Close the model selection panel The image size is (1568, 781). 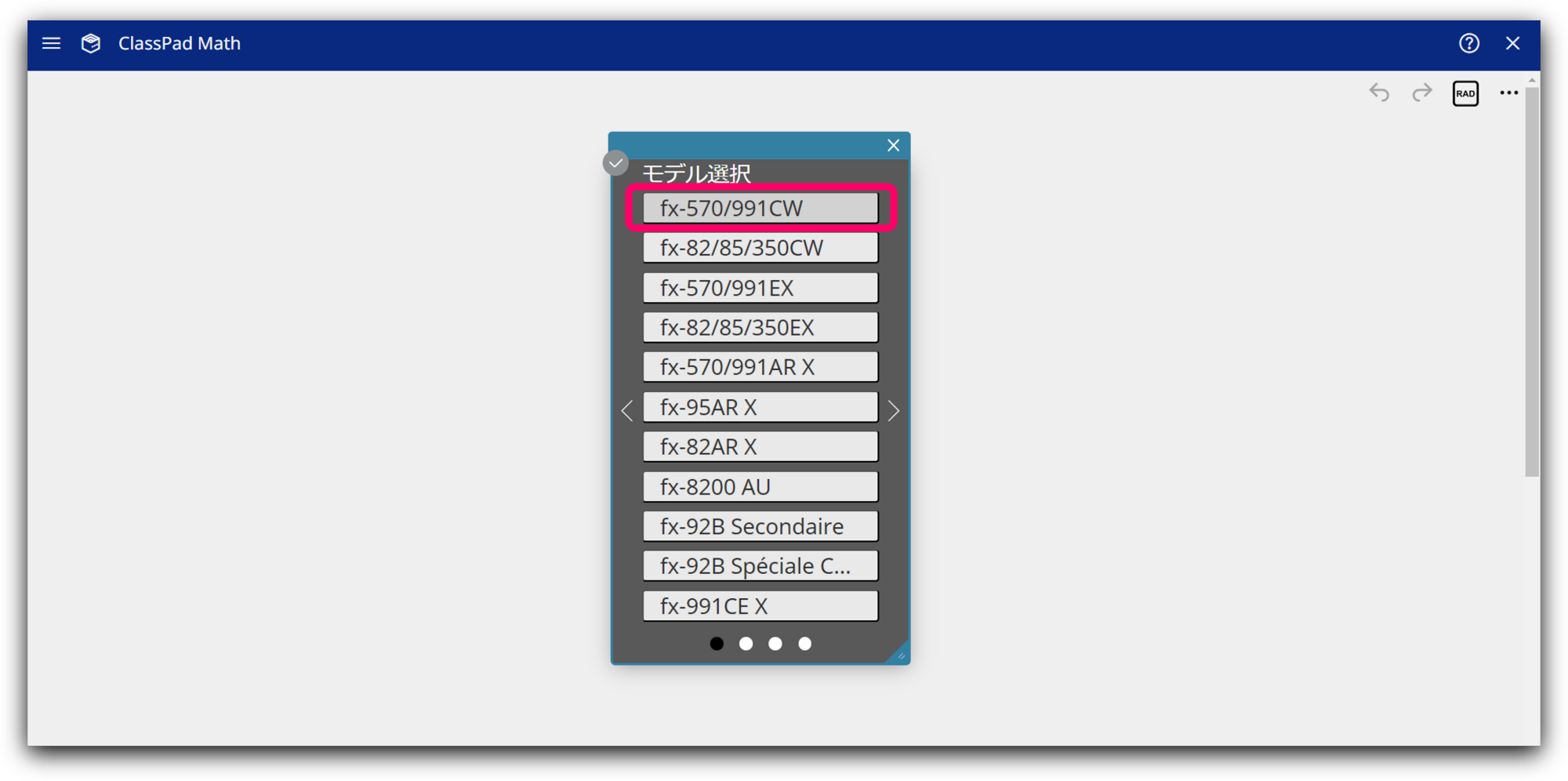[x=893, y=145]
